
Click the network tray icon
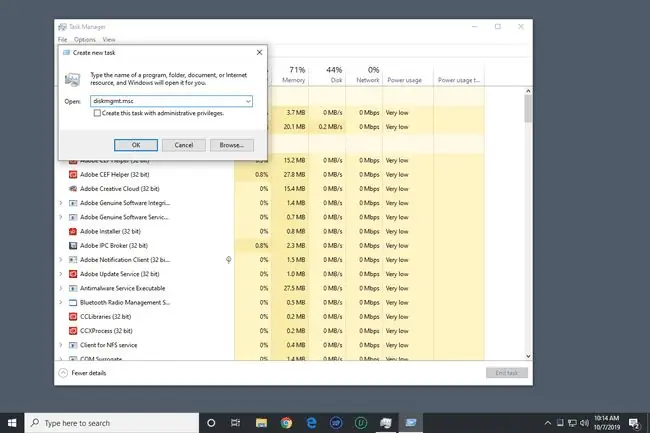point(572,423)
